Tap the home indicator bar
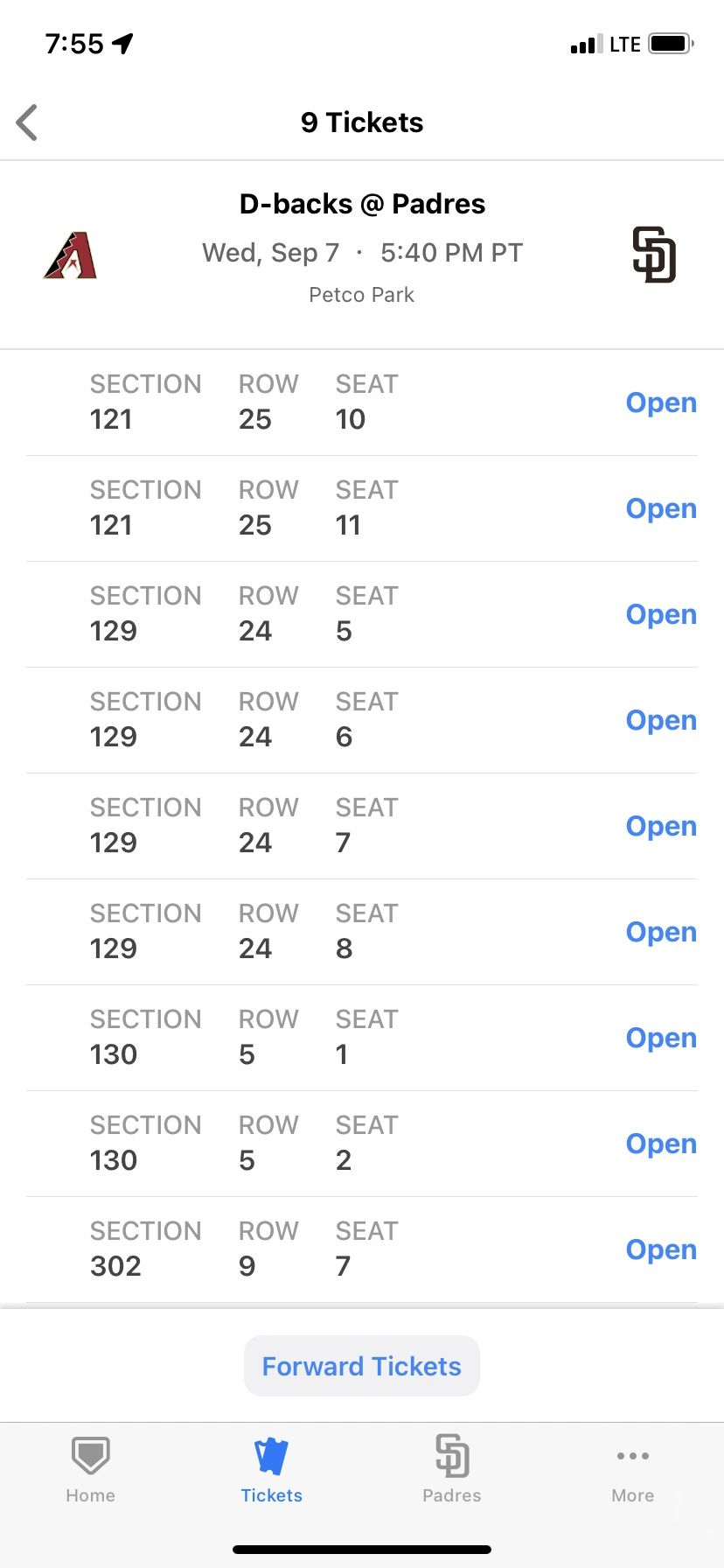The width and height of the screenshot is (724, 1568). tap(362, 1549)
